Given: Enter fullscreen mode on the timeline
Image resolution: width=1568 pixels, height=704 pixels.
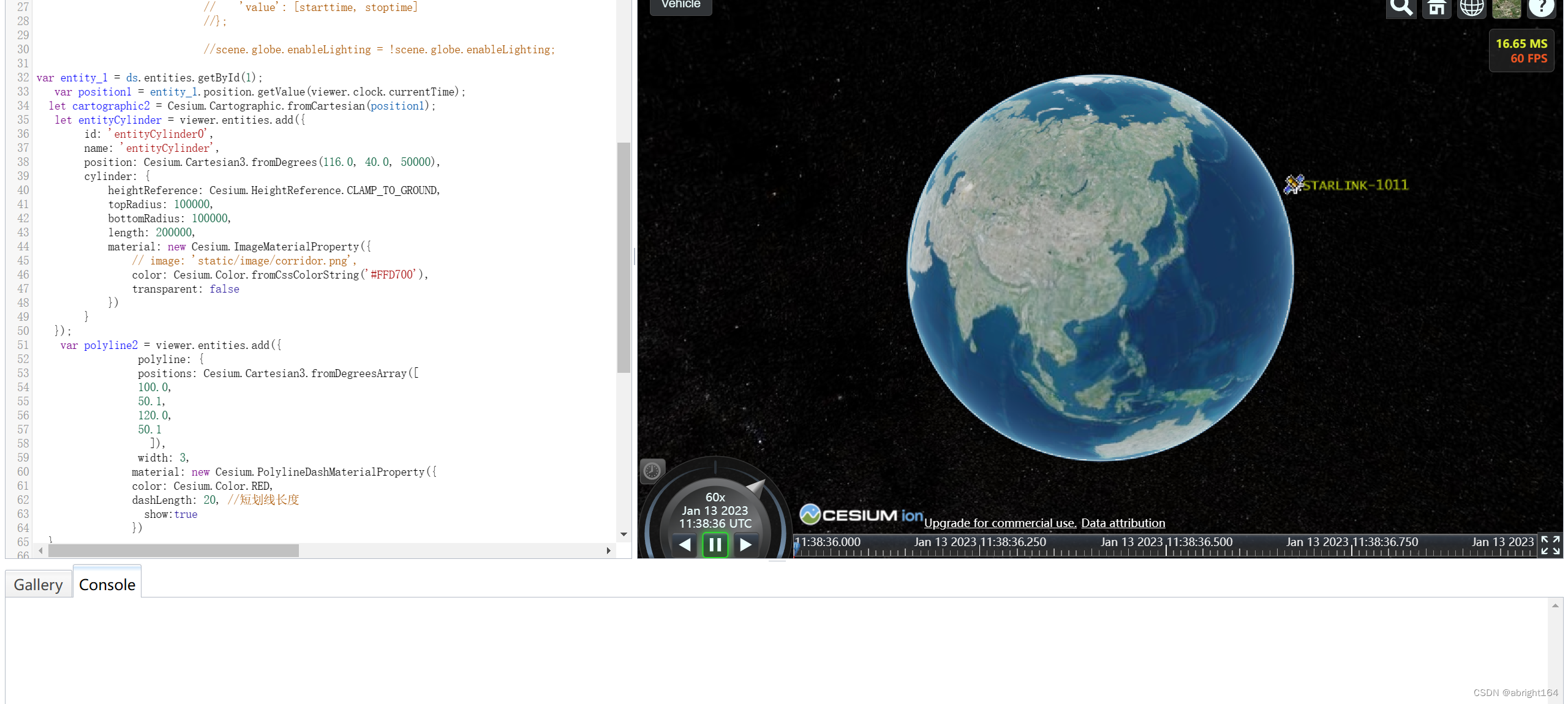Looking at the screenshot, I should [1551, 545].
